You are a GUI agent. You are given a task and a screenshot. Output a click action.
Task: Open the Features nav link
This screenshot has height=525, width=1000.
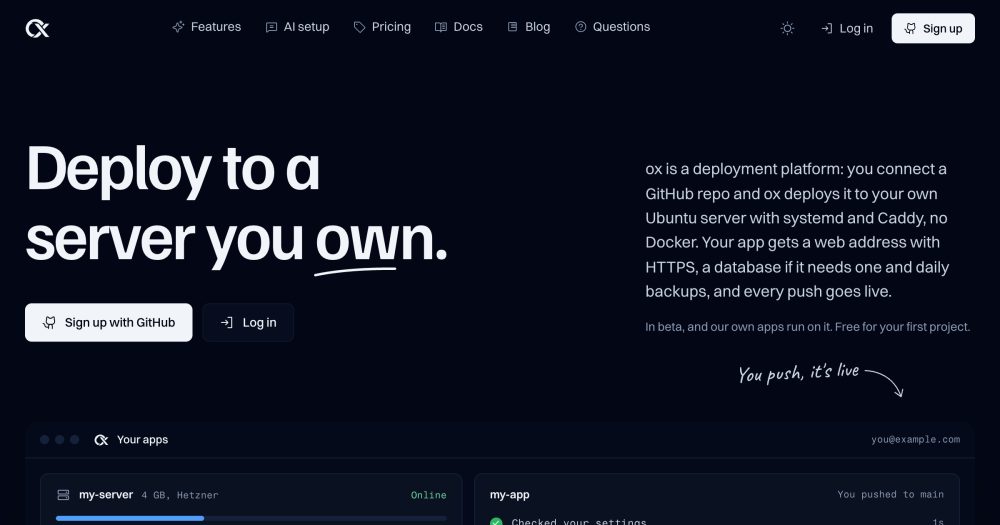[x=207, y=27]
